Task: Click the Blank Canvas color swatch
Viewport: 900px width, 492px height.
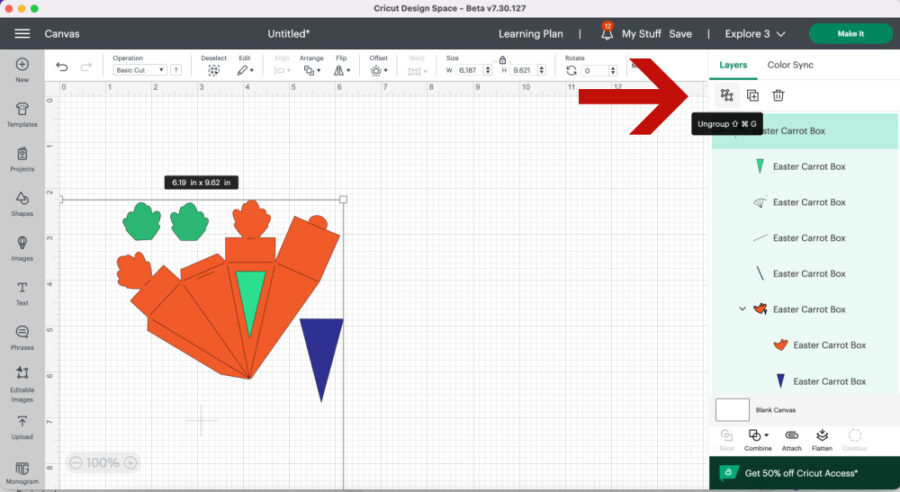Action: pos(732,410)
